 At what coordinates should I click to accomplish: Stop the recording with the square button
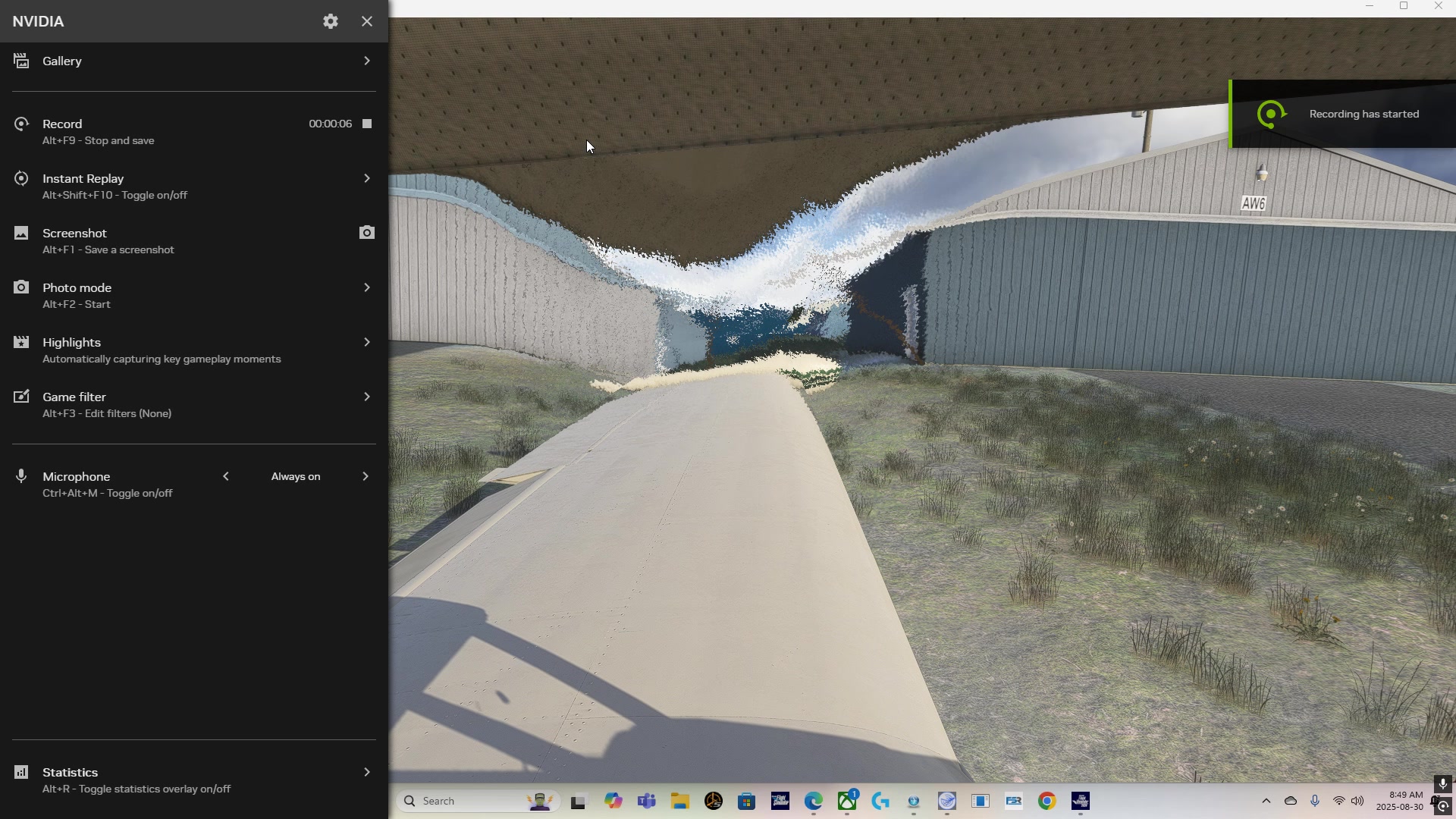(x=367, y=124)
